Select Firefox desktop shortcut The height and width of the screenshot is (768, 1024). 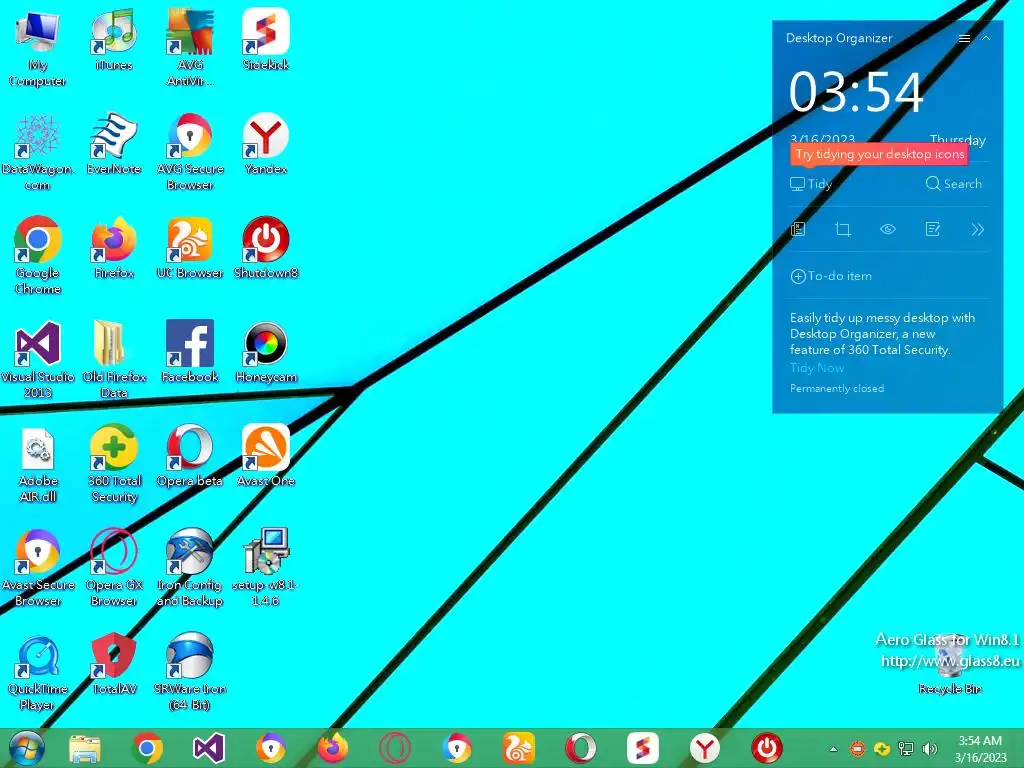[x=114, y=248]
